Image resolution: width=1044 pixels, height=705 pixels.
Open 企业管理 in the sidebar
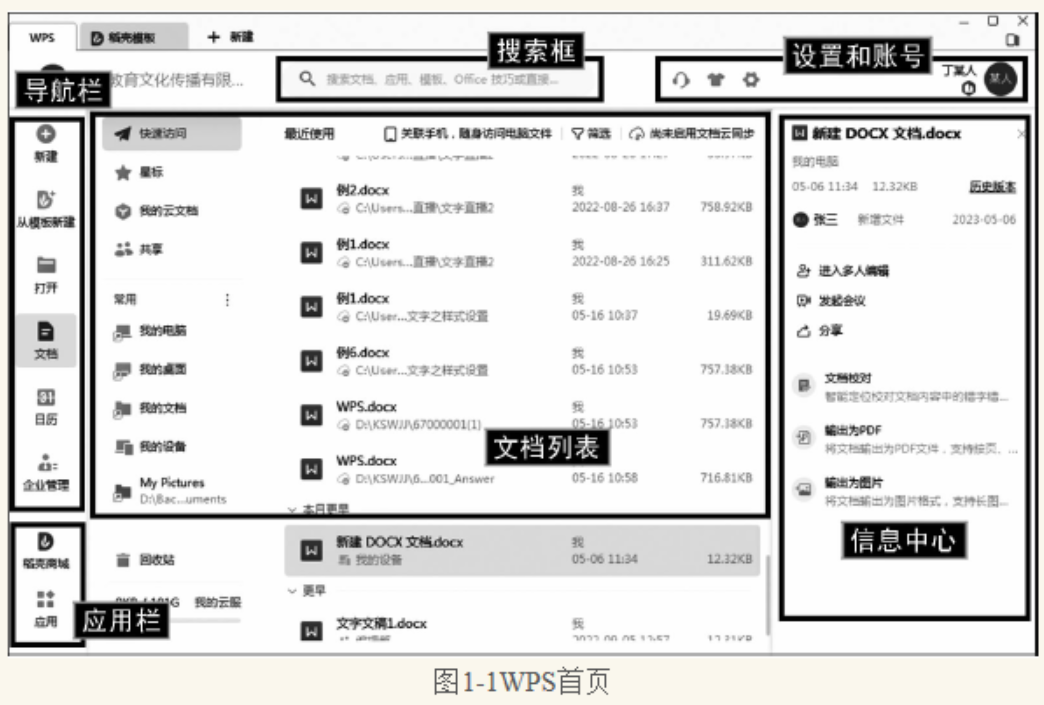[x=46, y=472]
